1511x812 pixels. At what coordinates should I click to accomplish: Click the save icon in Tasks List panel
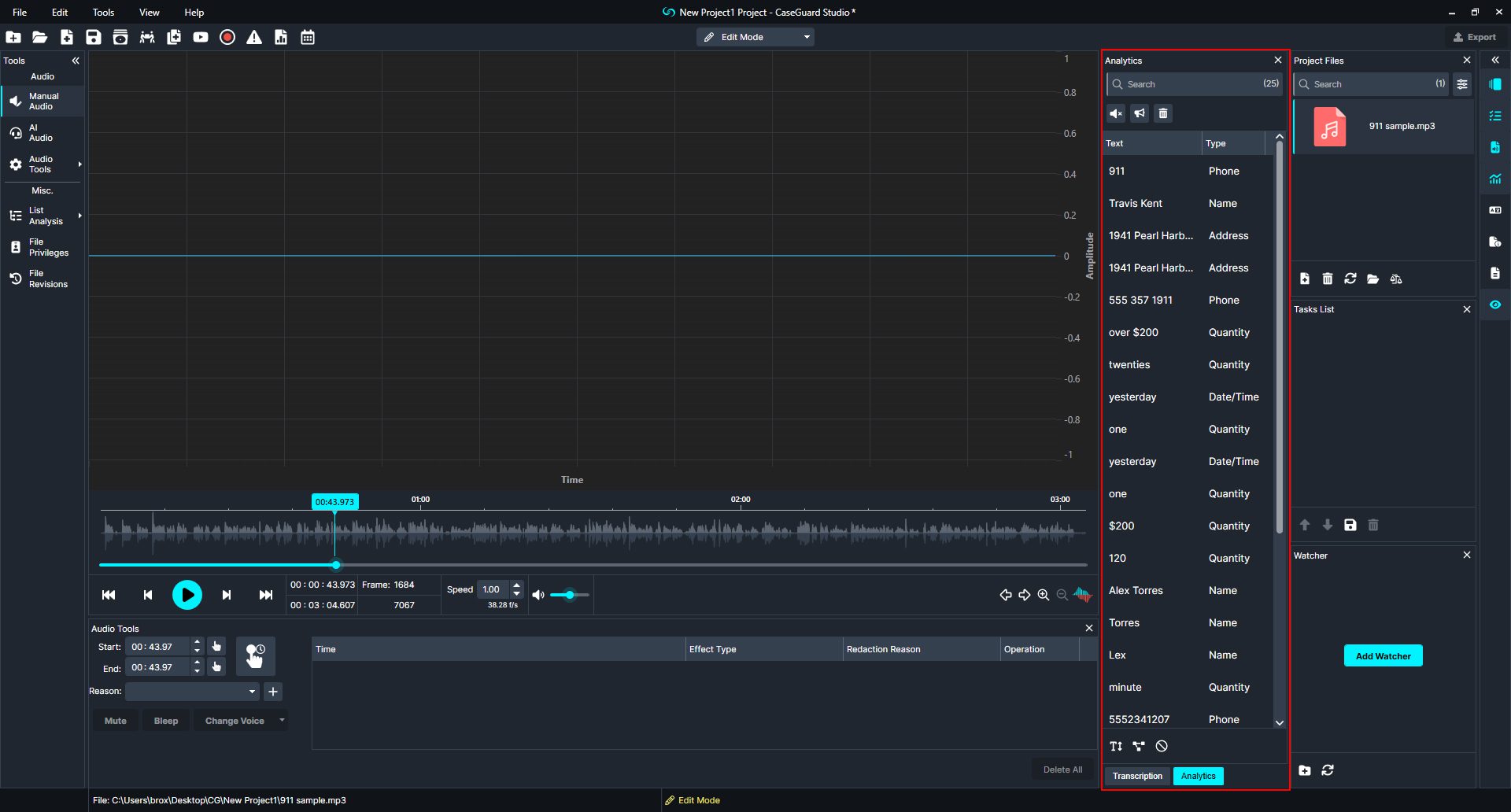[x=1350, y=525]
